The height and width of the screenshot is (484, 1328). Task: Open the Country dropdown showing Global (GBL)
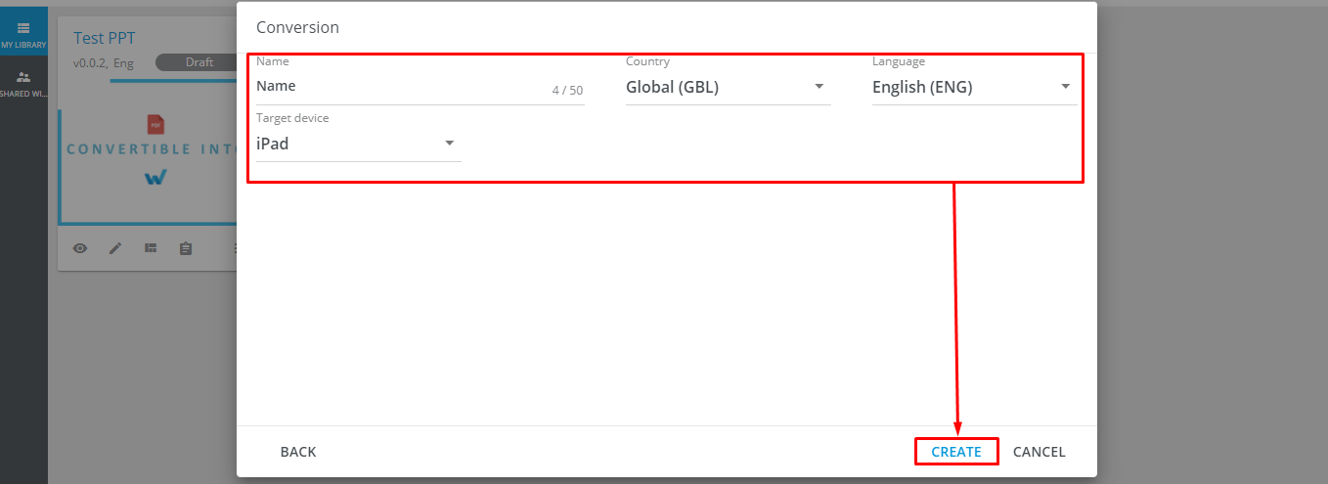[727, 87]
